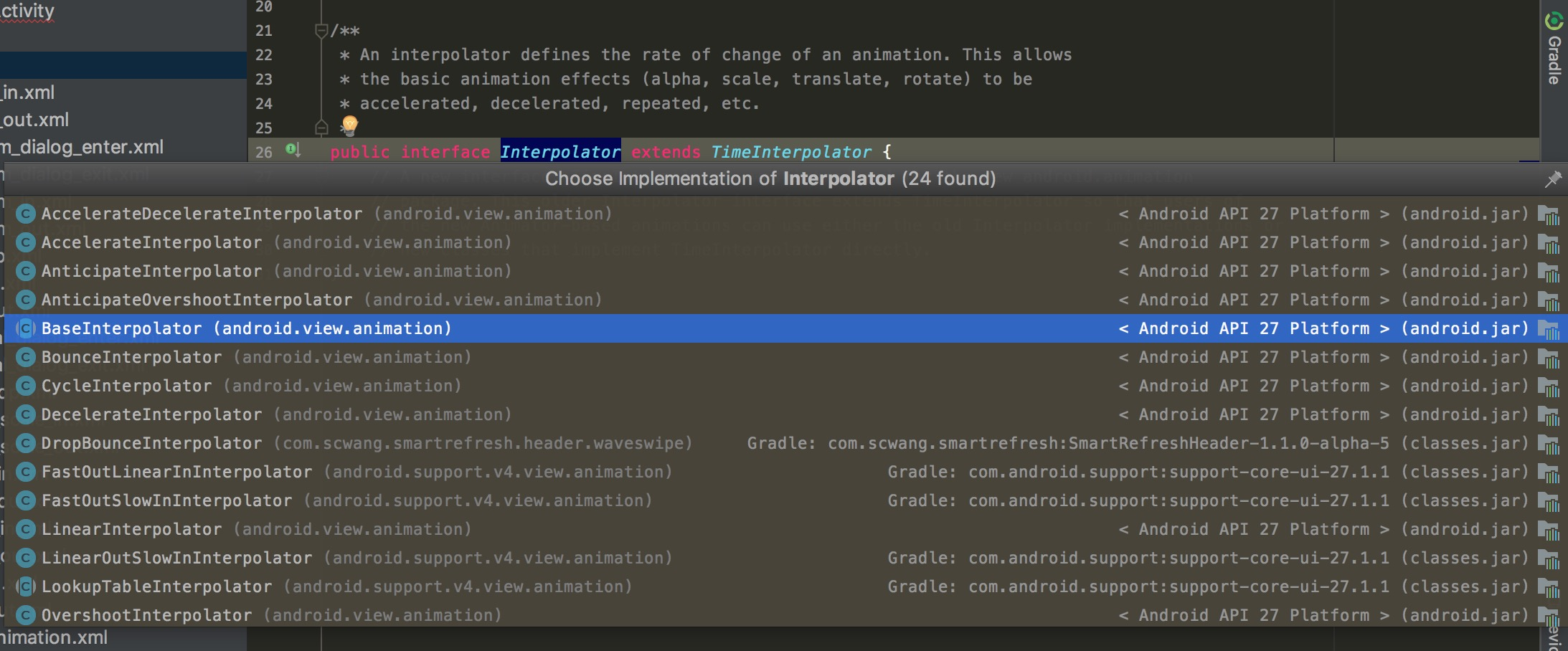Select AccelerateInterpolator implementation
The width and height of the screenshot is (1568, 651).
[x=785, y=242]
